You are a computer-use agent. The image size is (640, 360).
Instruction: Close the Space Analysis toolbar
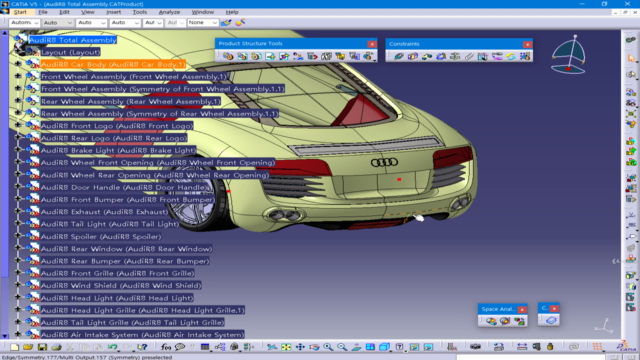tap(522, 310)
